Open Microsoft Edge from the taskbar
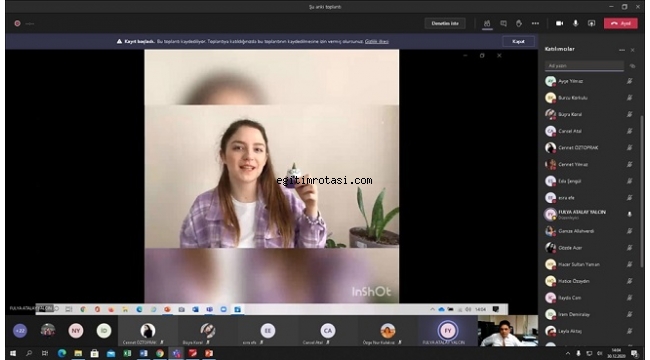This screenshot has height=360, width=650. [62, 353]
